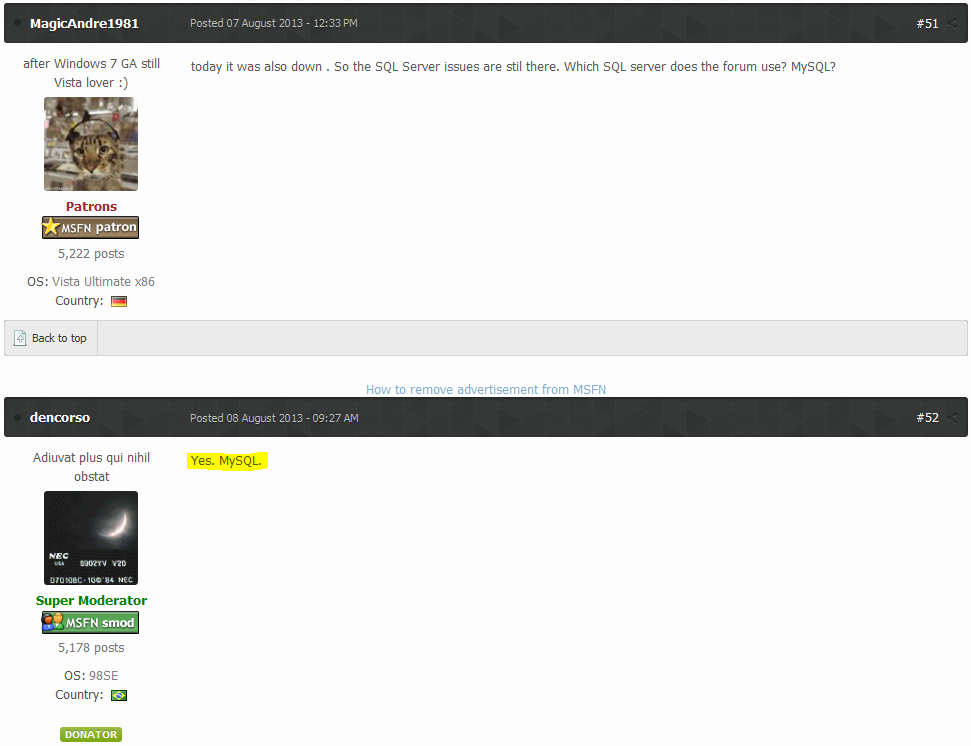
Task: Open permalink #52 of the post
Action: click(x=927, y=418)
